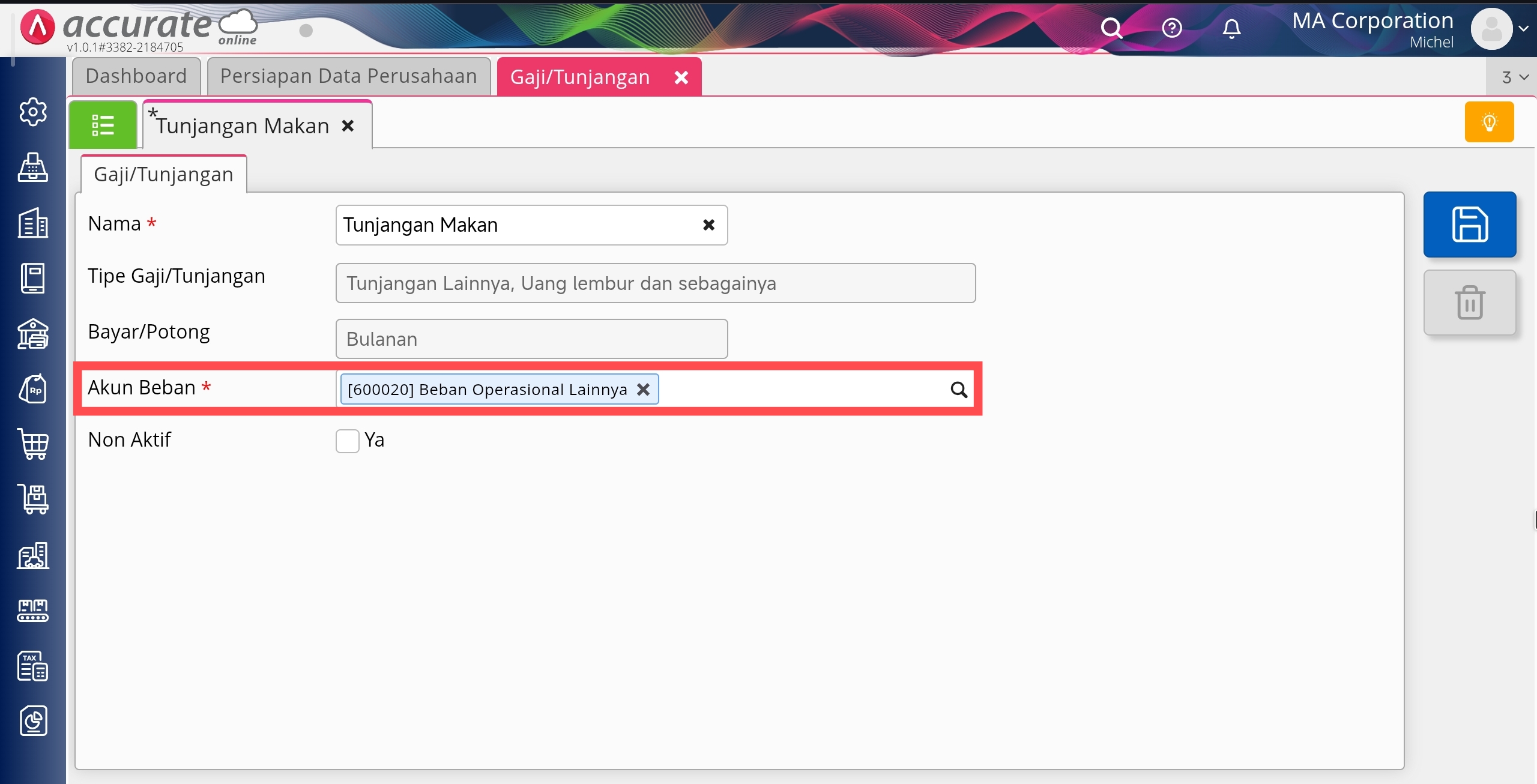Open the notification bell icon

[1231, 28]
